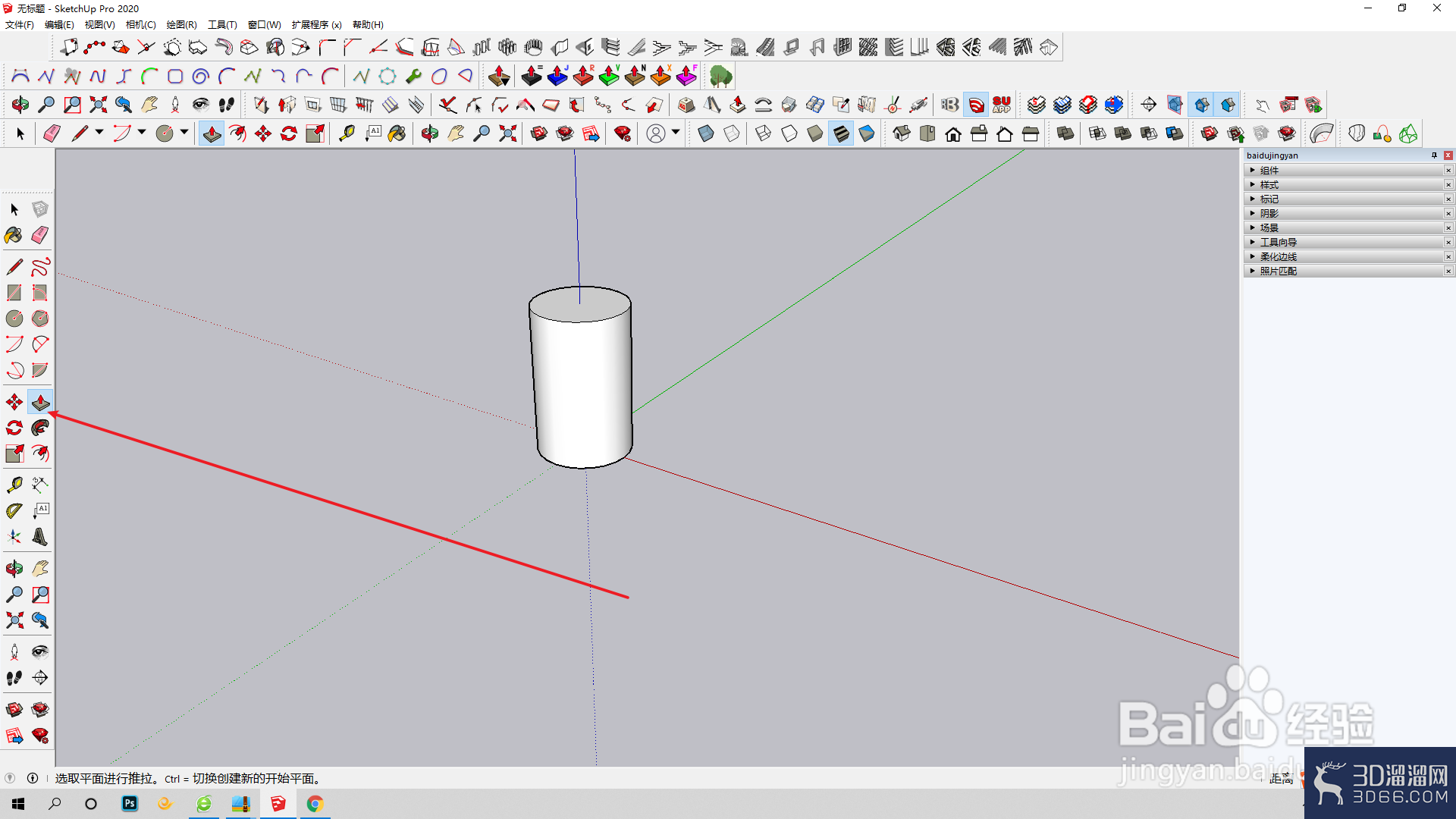Close the 场景 panel

[x=1448, y=228]
